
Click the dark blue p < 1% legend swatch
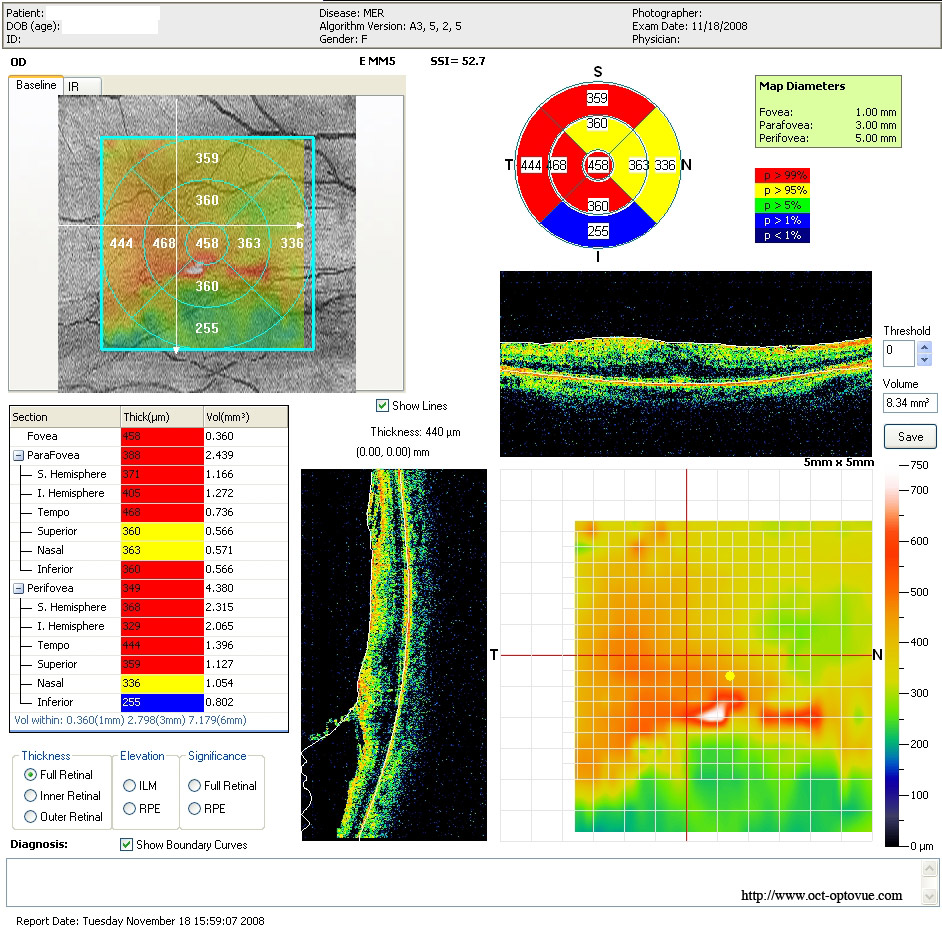(x=782, y=236)
